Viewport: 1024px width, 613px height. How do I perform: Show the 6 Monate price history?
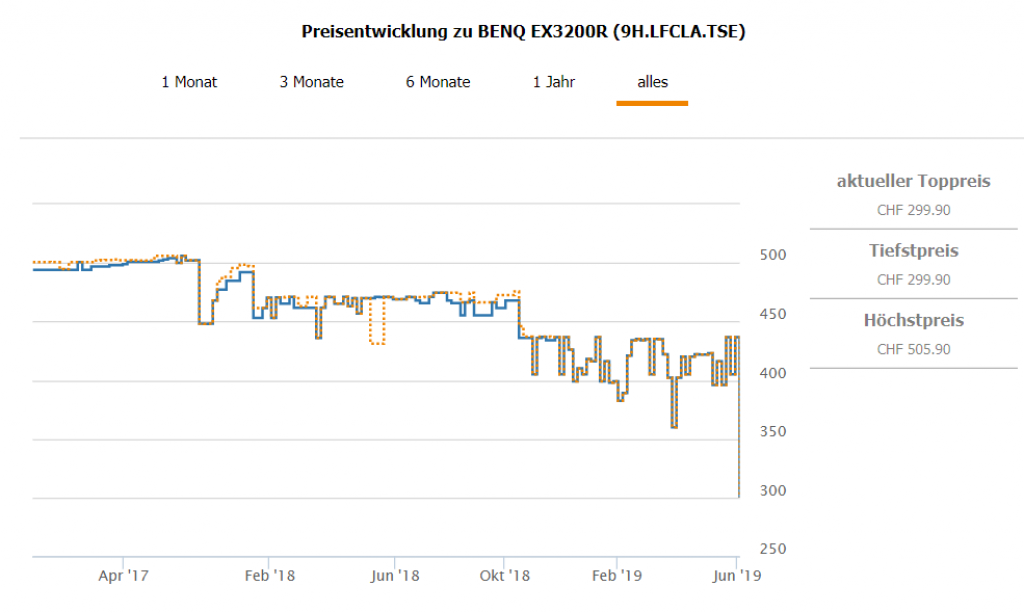(x=437, y=82)
